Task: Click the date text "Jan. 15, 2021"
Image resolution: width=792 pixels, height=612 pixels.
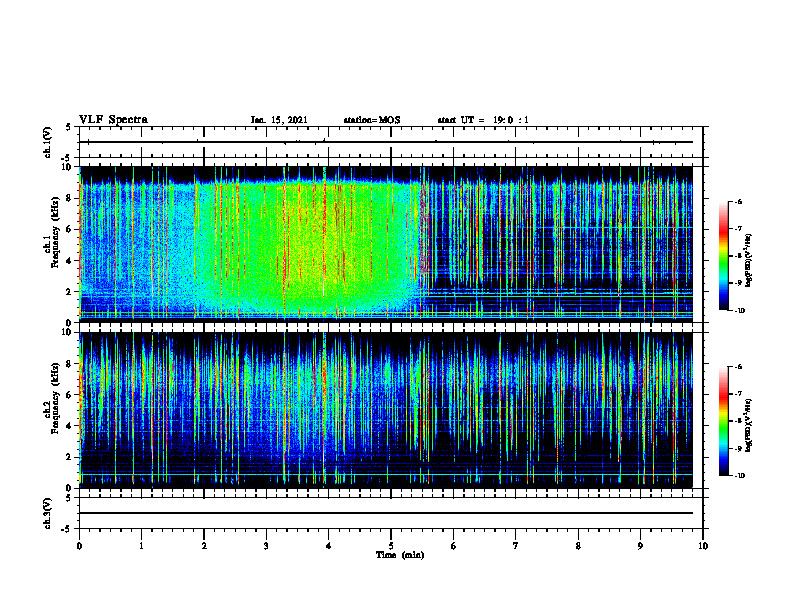Action: click(279, 120)
